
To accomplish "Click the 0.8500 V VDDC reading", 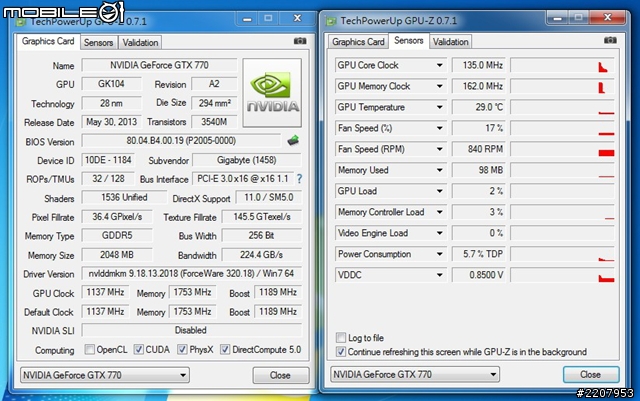I will (x=478, y=275).
